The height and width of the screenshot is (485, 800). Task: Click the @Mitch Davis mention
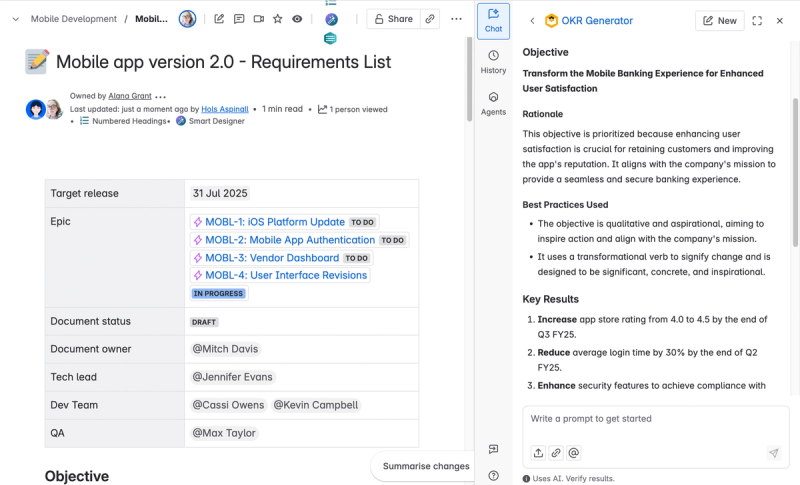pos(225,349)
